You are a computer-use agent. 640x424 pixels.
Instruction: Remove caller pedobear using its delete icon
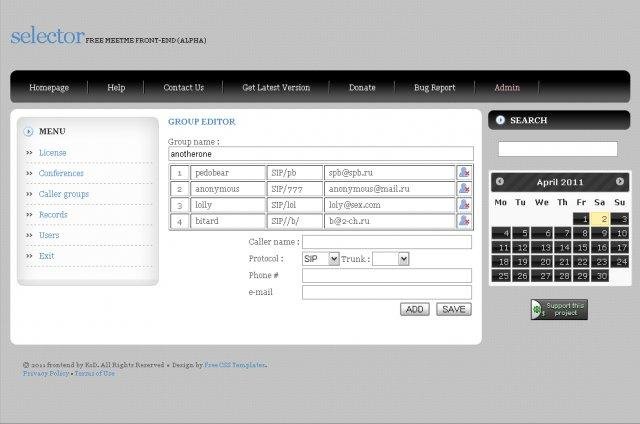[x=464, y=173]
